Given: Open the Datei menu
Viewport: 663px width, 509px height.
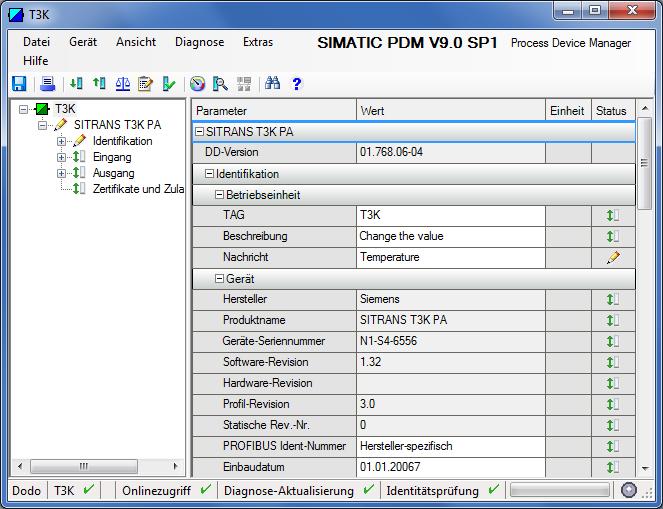Looking at the screenshot, I should click(x=36, y=42).
